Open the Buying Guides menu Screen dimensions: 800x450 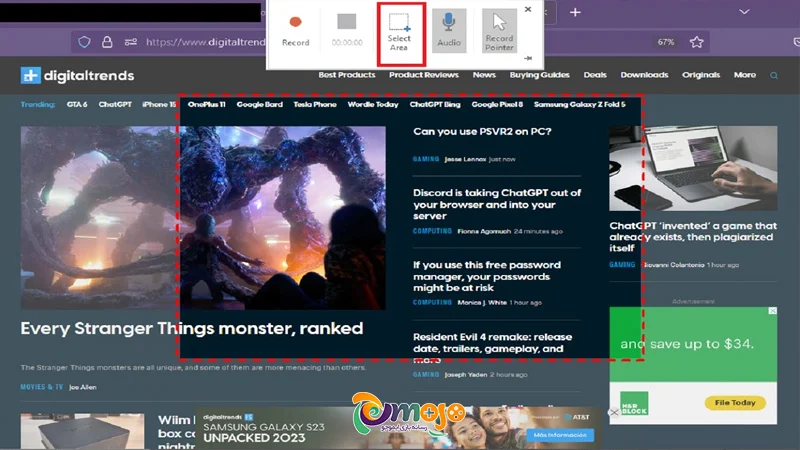539,75
